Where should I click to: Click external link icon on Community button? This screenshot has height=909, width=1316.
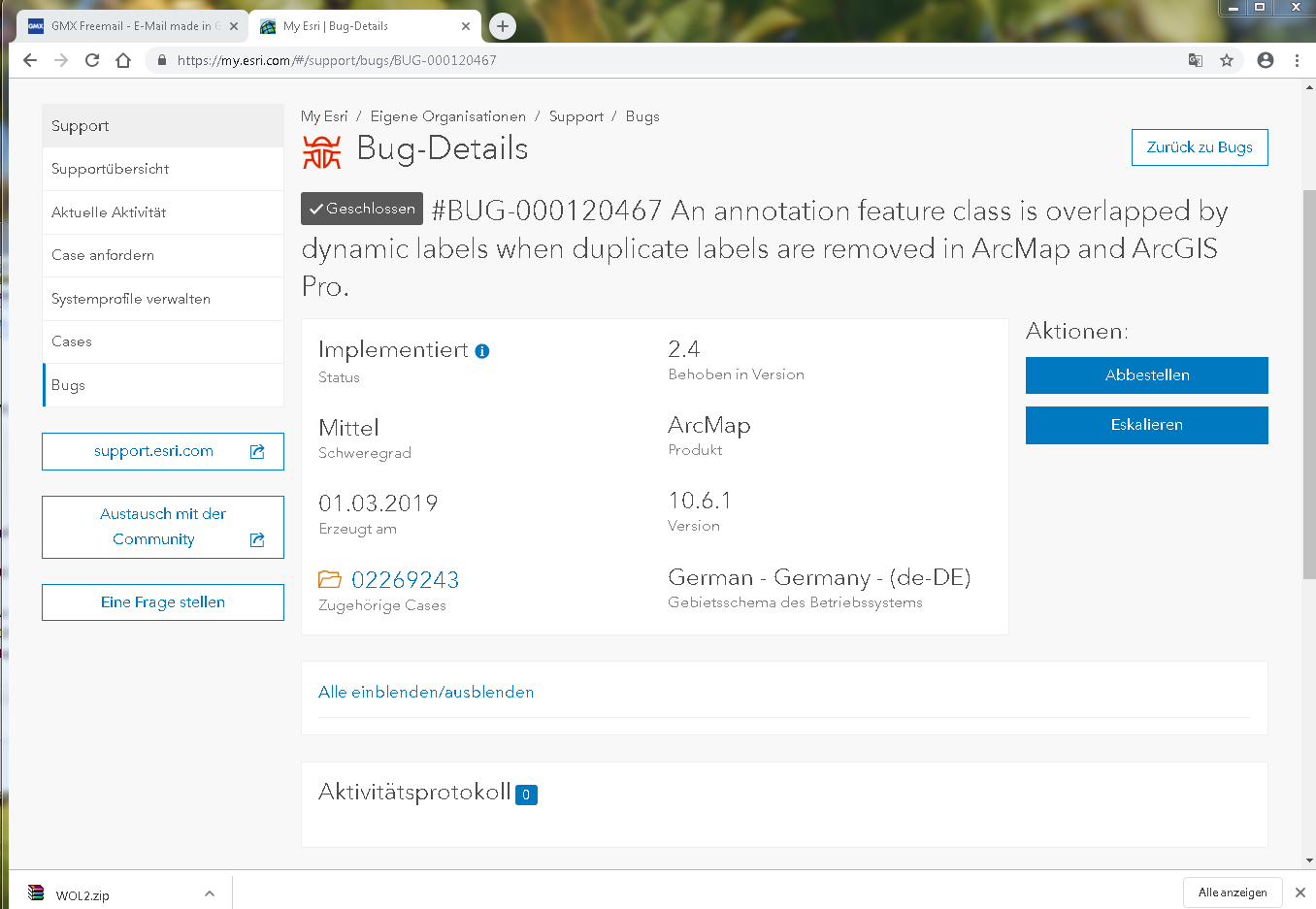coord(257,539)
